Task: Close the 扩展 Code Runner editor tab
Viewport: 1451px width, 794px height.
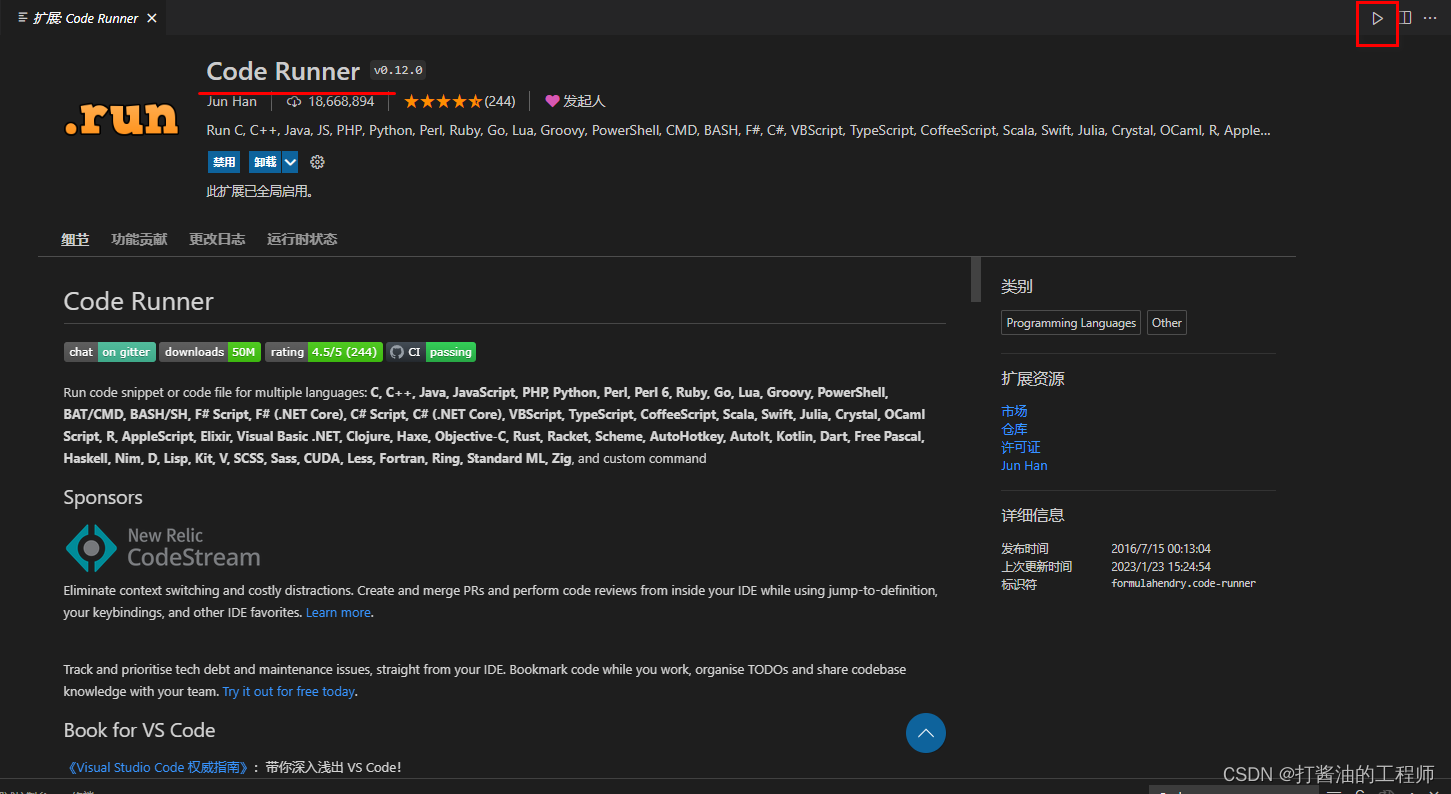Action: (x=152, y=18)
